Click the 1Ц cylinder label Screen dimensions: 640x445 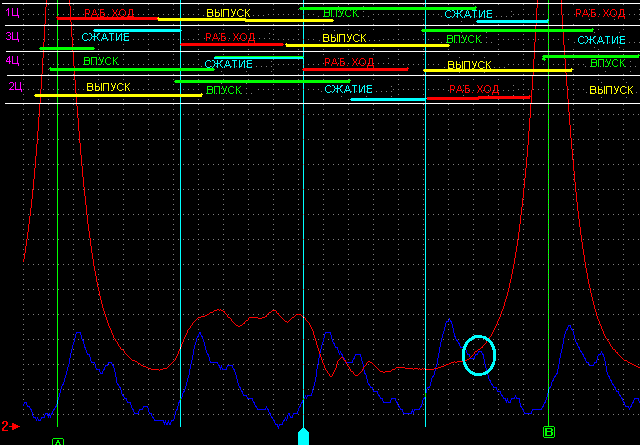12,13
